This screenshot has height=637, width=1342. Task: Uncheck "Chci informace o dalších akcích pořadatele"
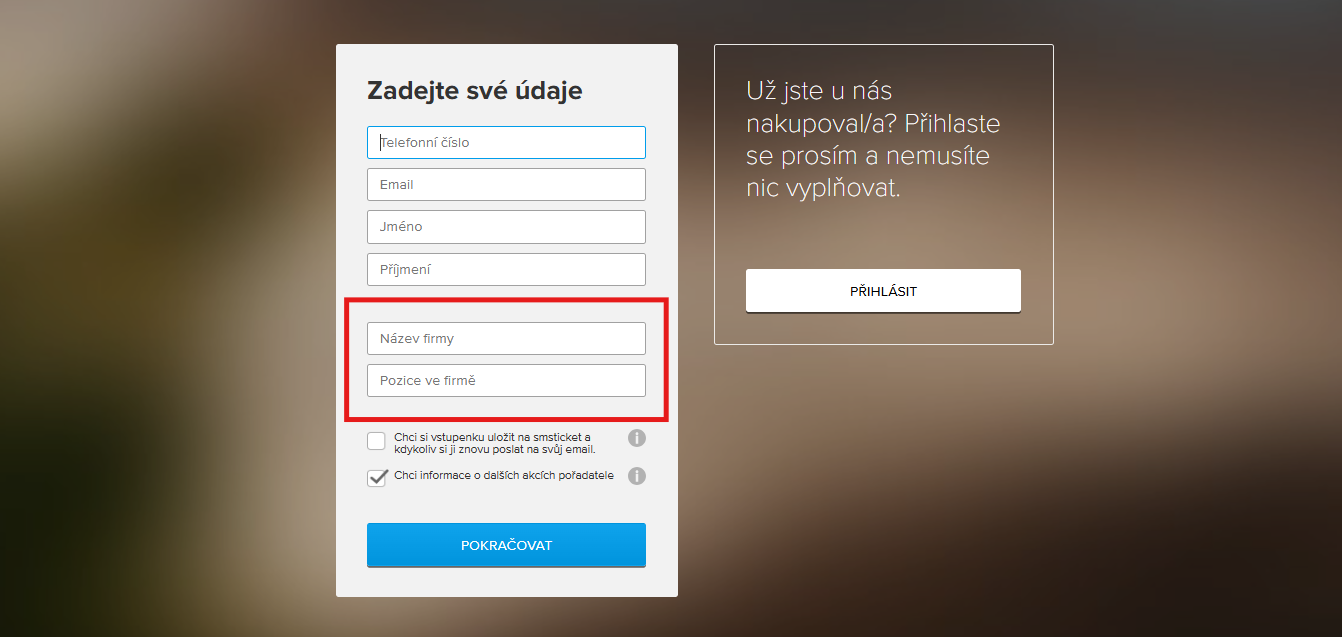pos(376,477)
